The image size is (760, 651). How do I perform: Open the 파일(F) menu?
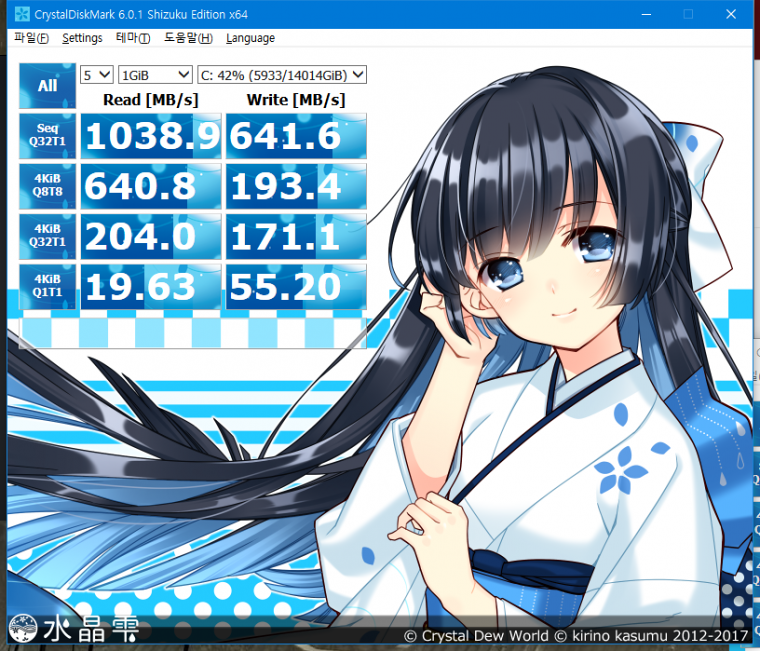[32, 38]
